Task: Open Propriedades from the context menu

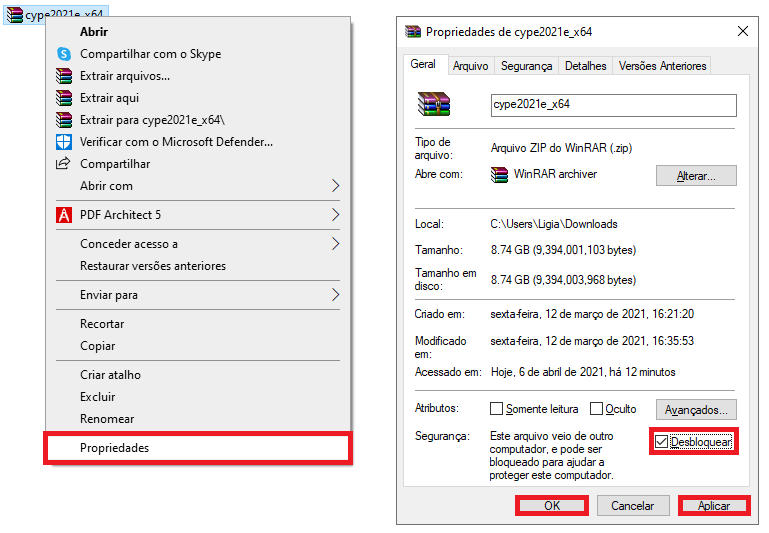Action: [x=198, y=448]
